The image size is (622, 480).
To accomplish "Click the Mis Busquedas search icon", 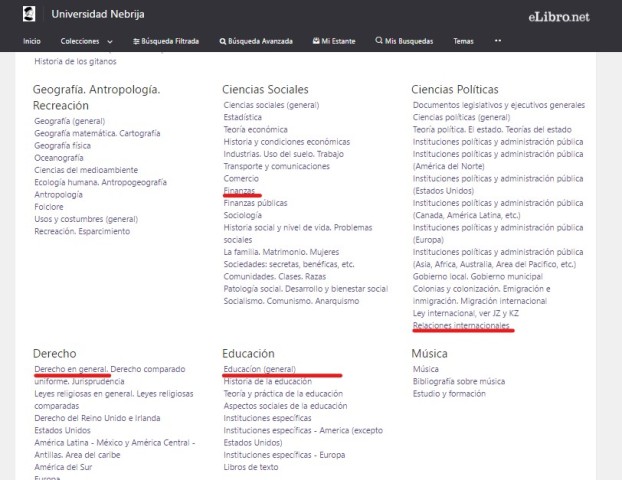I will tap(379, 40).
